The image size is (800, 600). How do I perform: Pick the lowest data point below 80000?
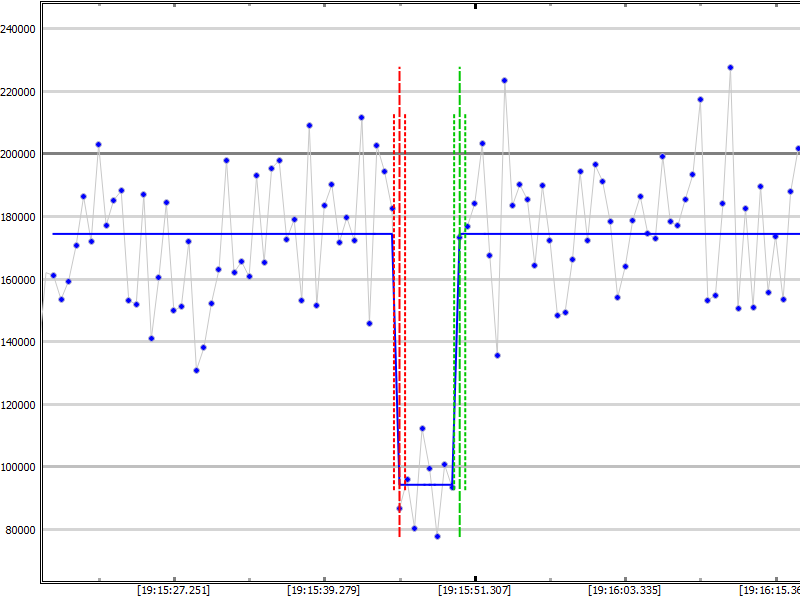(x=437, y=536)
